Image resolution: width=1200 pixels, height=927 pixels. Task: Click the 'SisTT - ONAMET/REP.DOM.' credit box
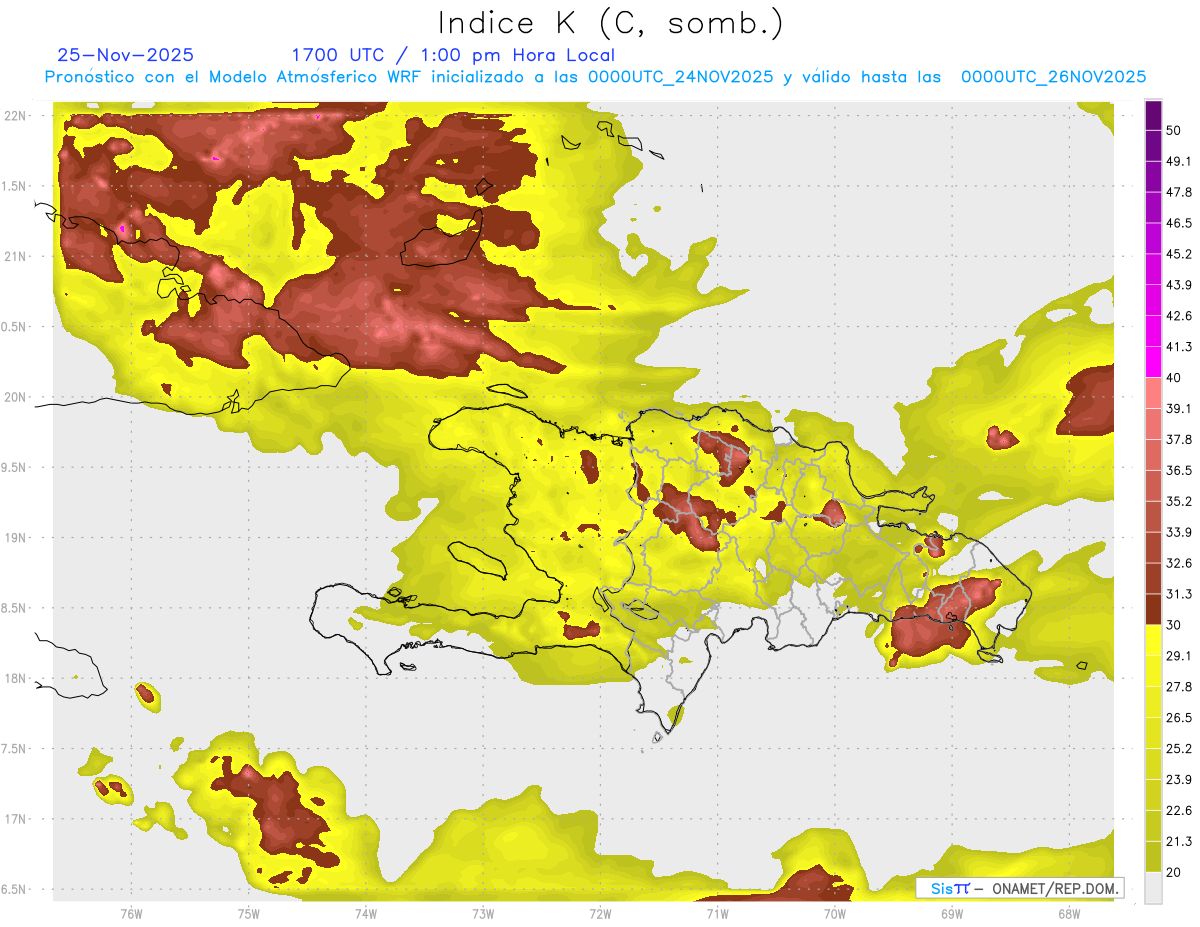[x=1020, y=888]
